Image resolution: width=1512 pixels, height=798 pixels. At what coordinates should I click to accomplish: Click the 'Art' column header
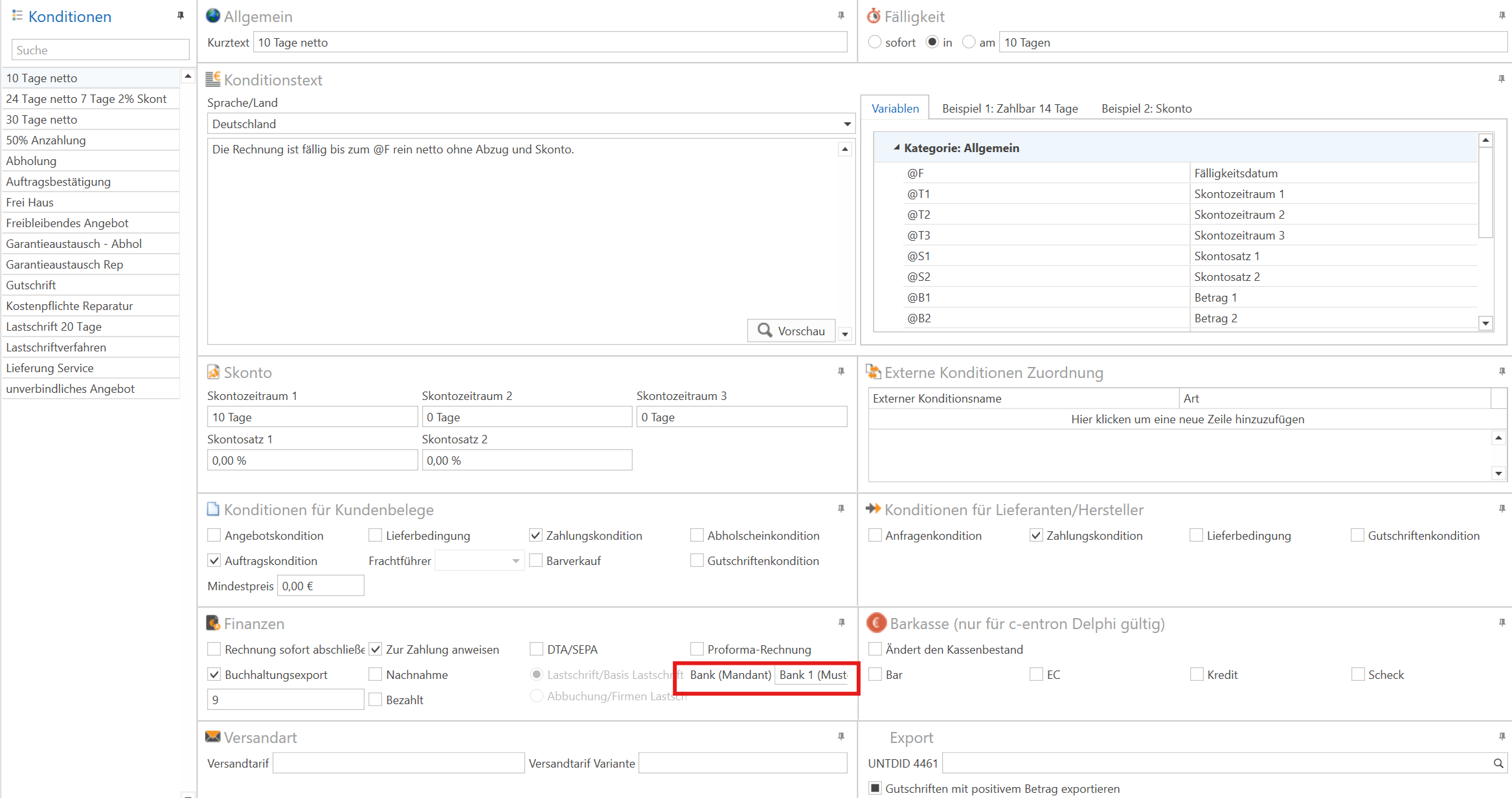(1335, 398)
